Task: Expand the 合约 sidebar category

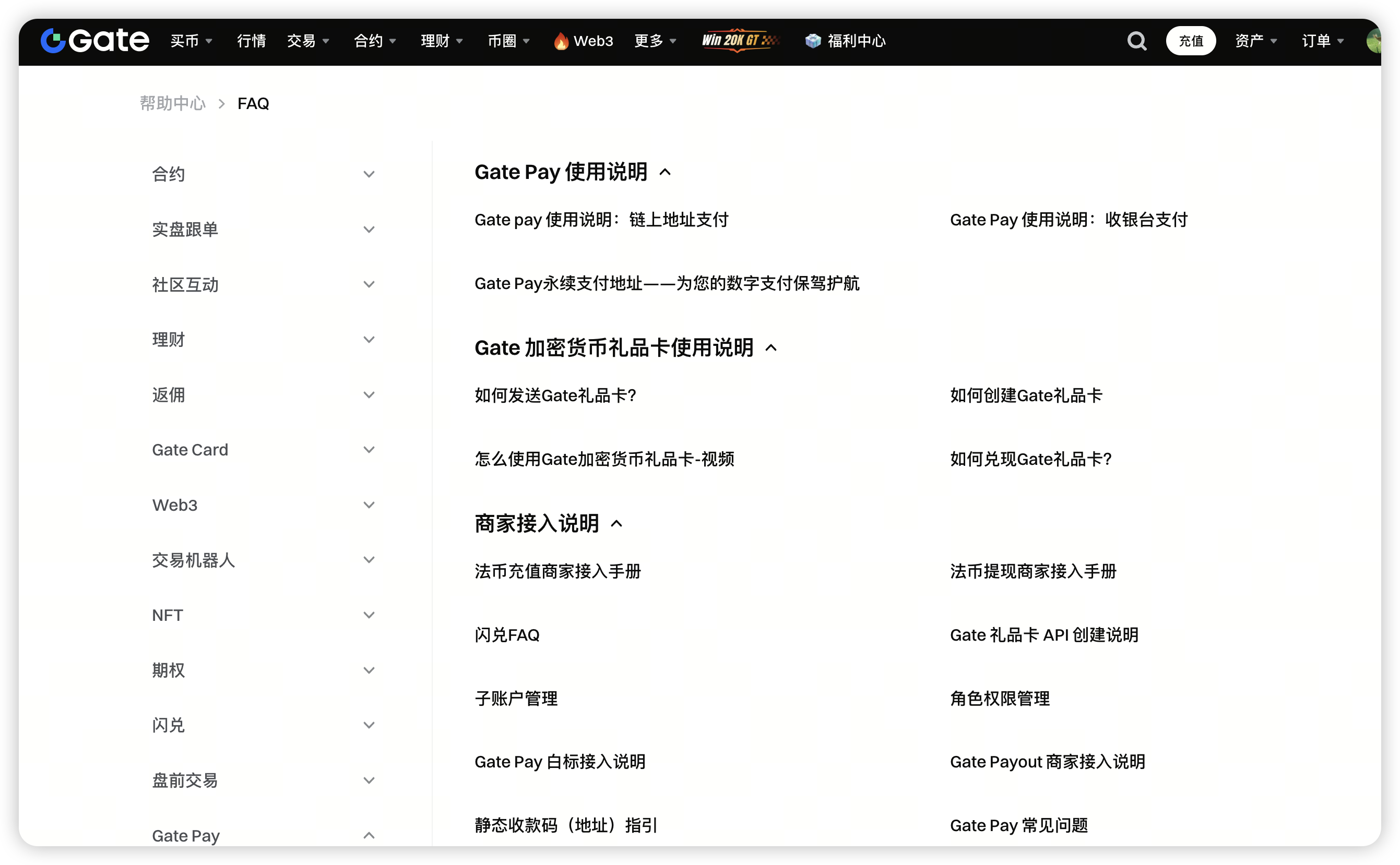Action: [369, 174]
